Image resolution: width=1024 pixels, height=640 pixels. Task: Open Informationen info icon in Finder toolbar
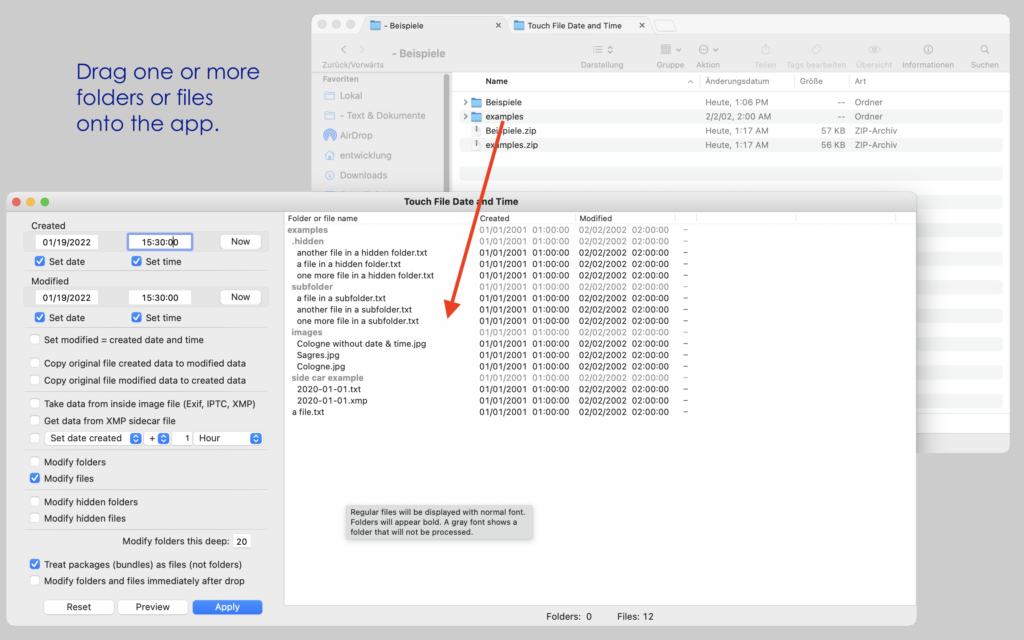[927, 50]
